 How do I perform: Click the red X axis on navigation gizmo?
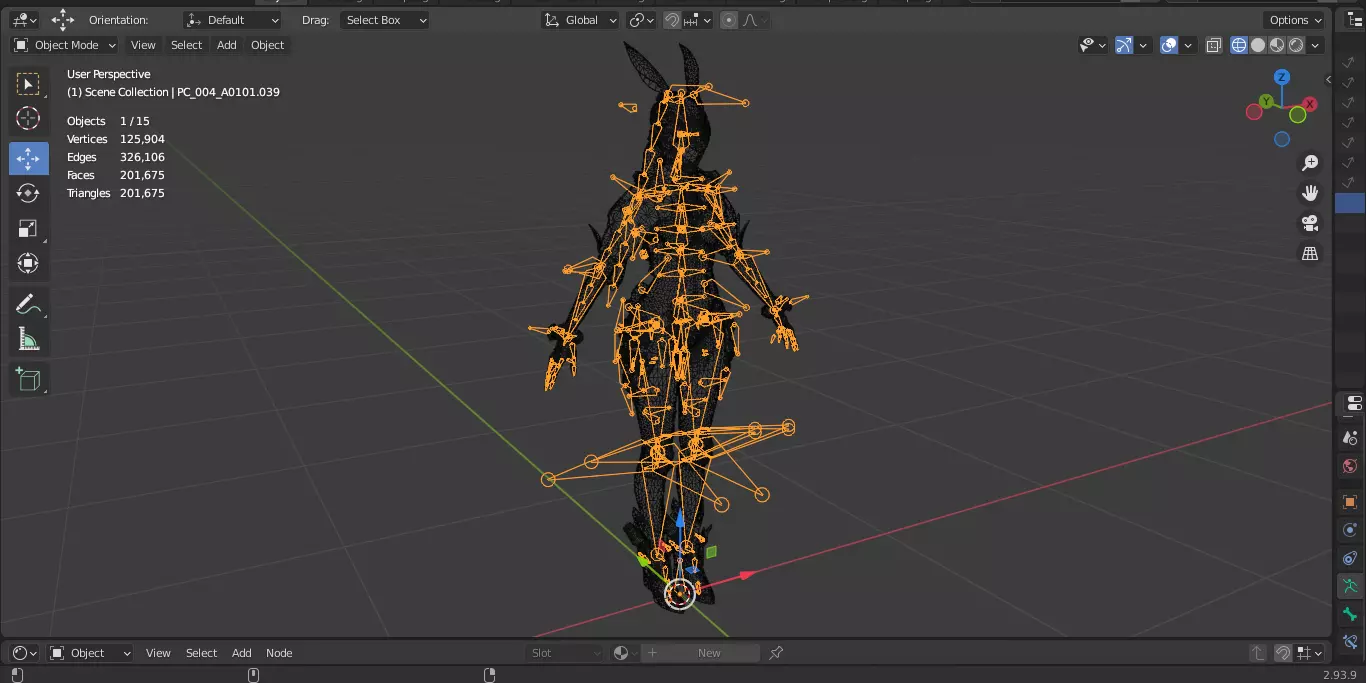(1309, 104)
